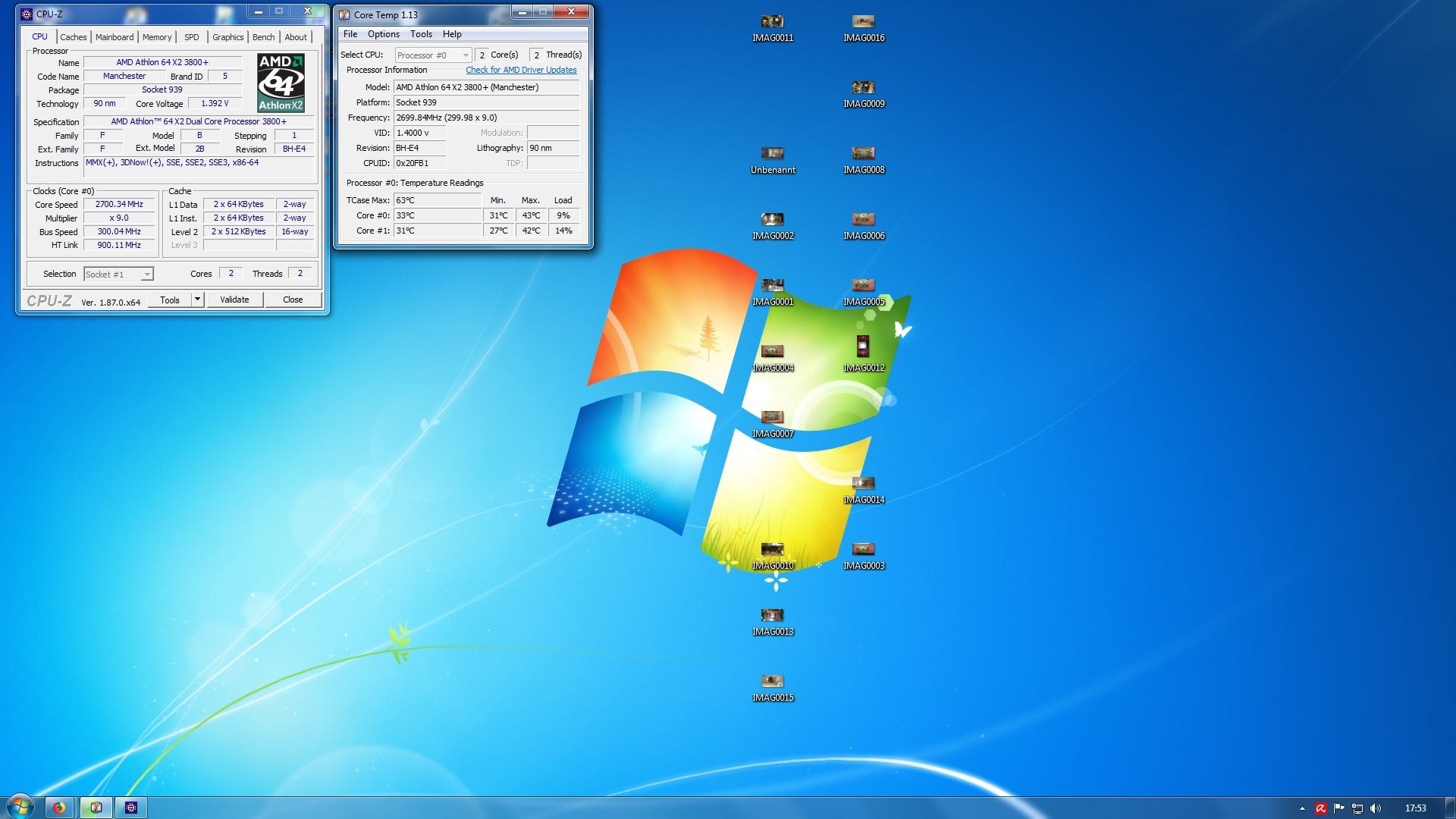Select the IMAG0001 desktop icon
The height and width of the screenshot is (819, 1456).
[772, 292]
